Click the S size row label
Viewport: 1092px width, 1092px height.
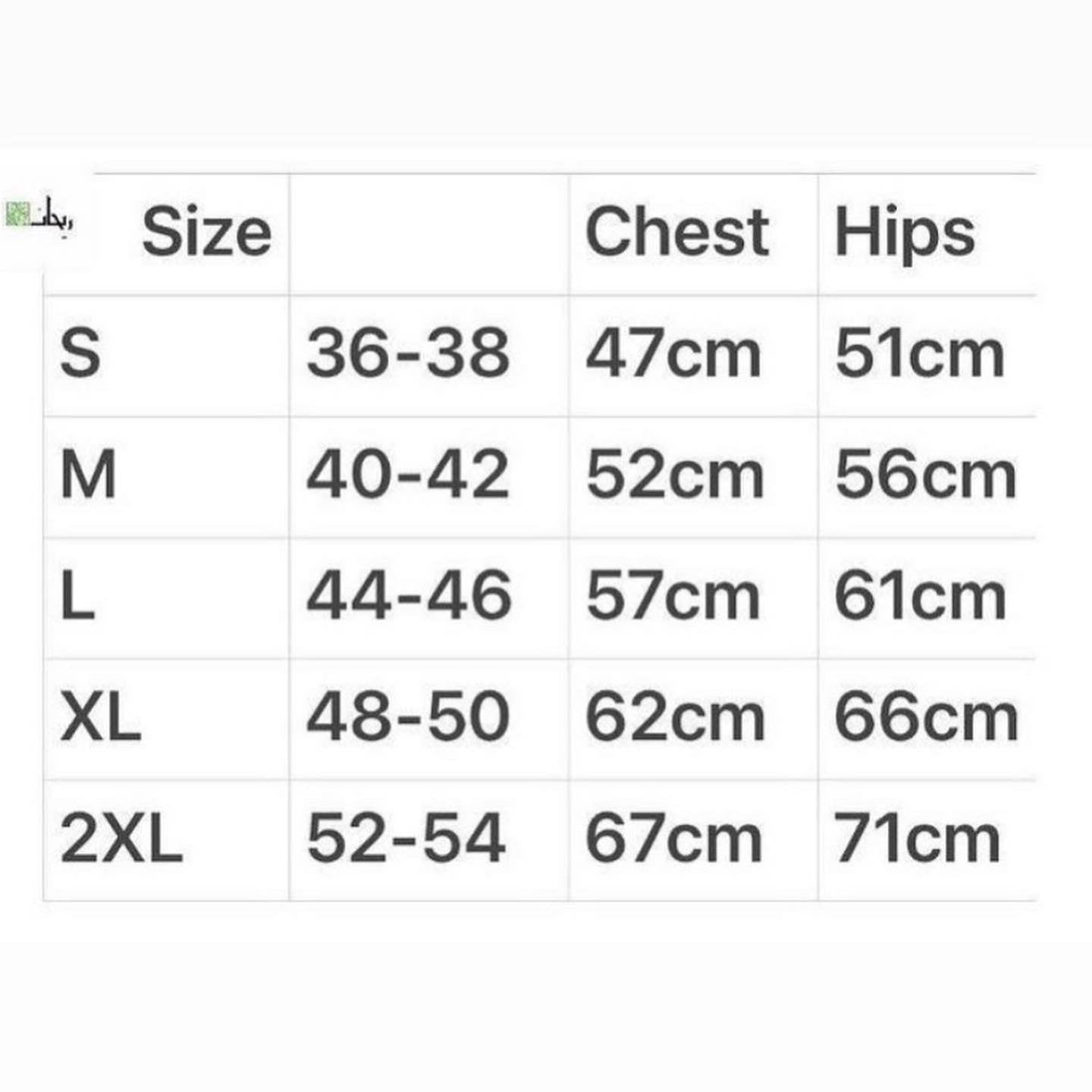coord(80,353)
